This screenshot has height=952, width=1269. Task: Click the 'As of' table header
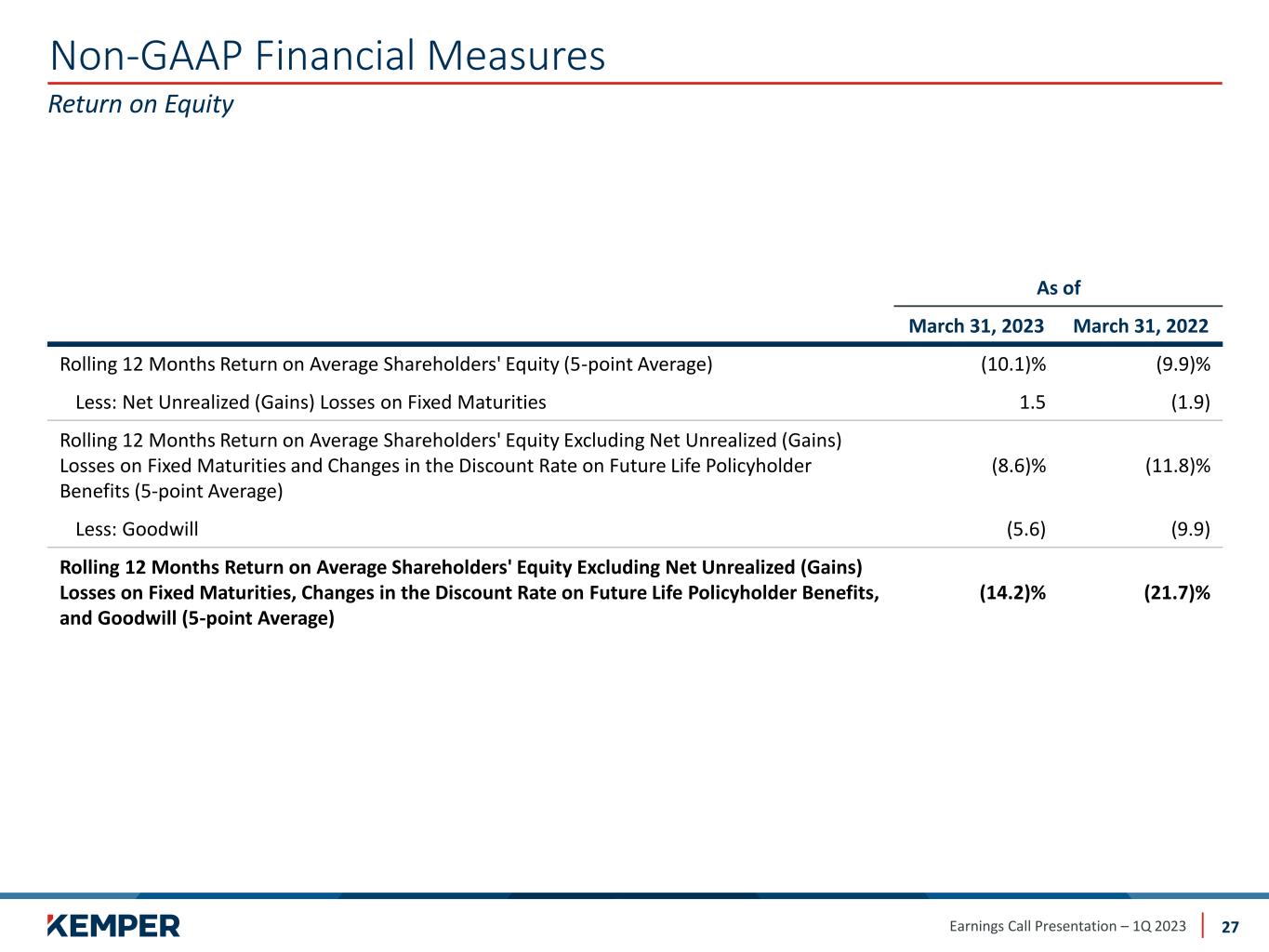tap(1058, 288)
